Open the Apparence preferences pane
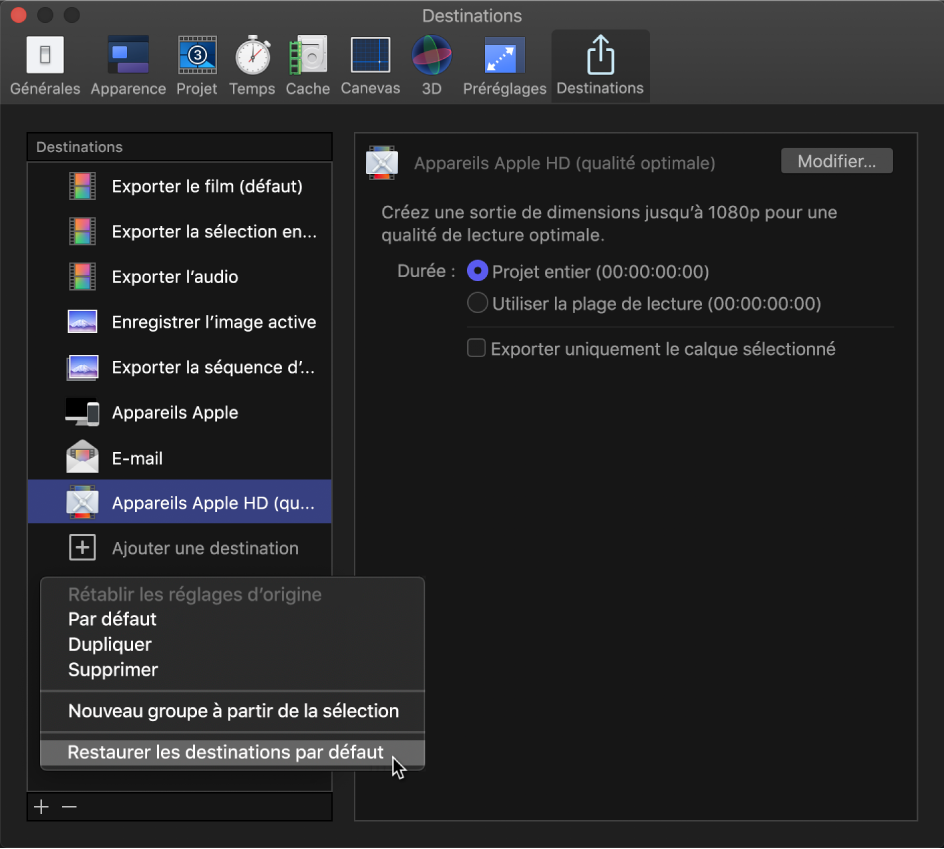 [128, 66]
